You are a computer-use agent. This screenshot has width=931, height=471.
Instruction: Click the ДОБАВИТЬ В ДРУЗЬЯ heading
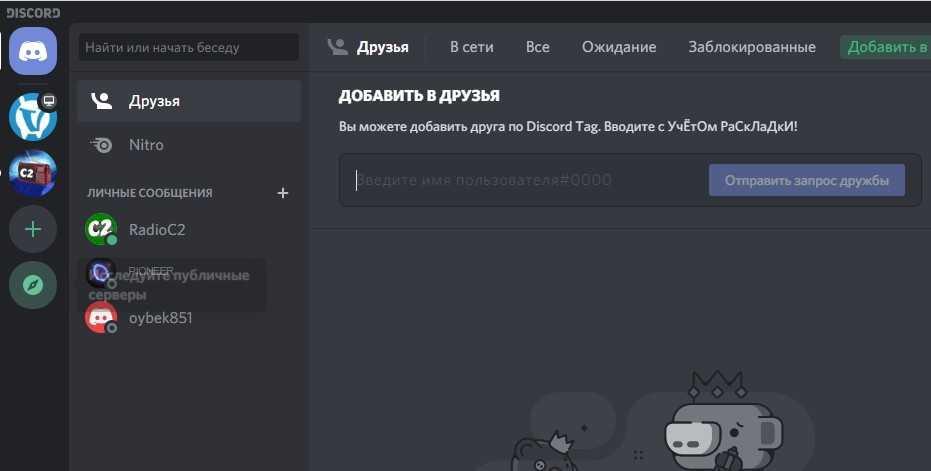coord(419,96)
